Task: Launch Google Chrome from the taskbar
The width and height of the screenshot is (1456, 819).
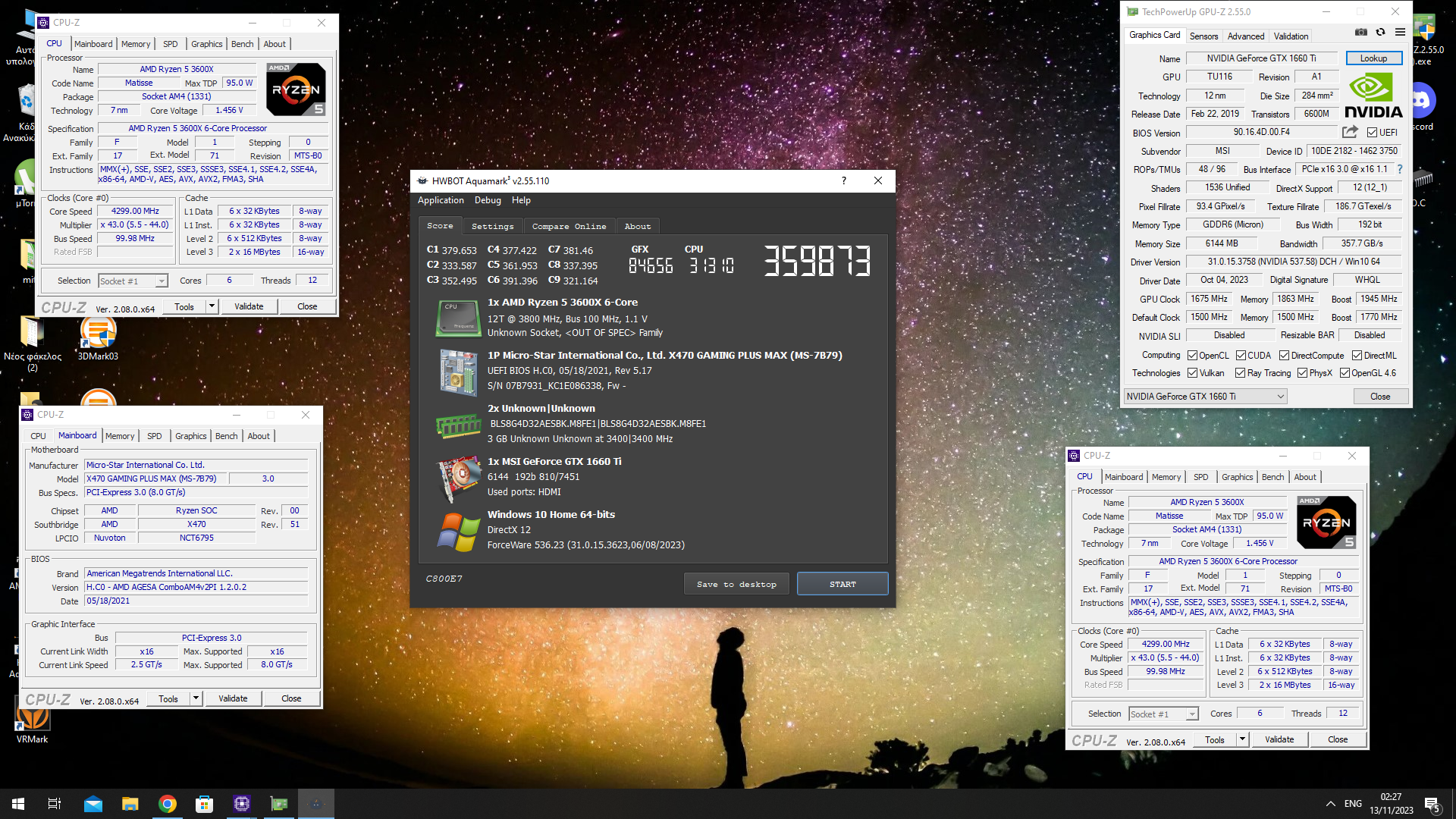Action: [168, 804]
